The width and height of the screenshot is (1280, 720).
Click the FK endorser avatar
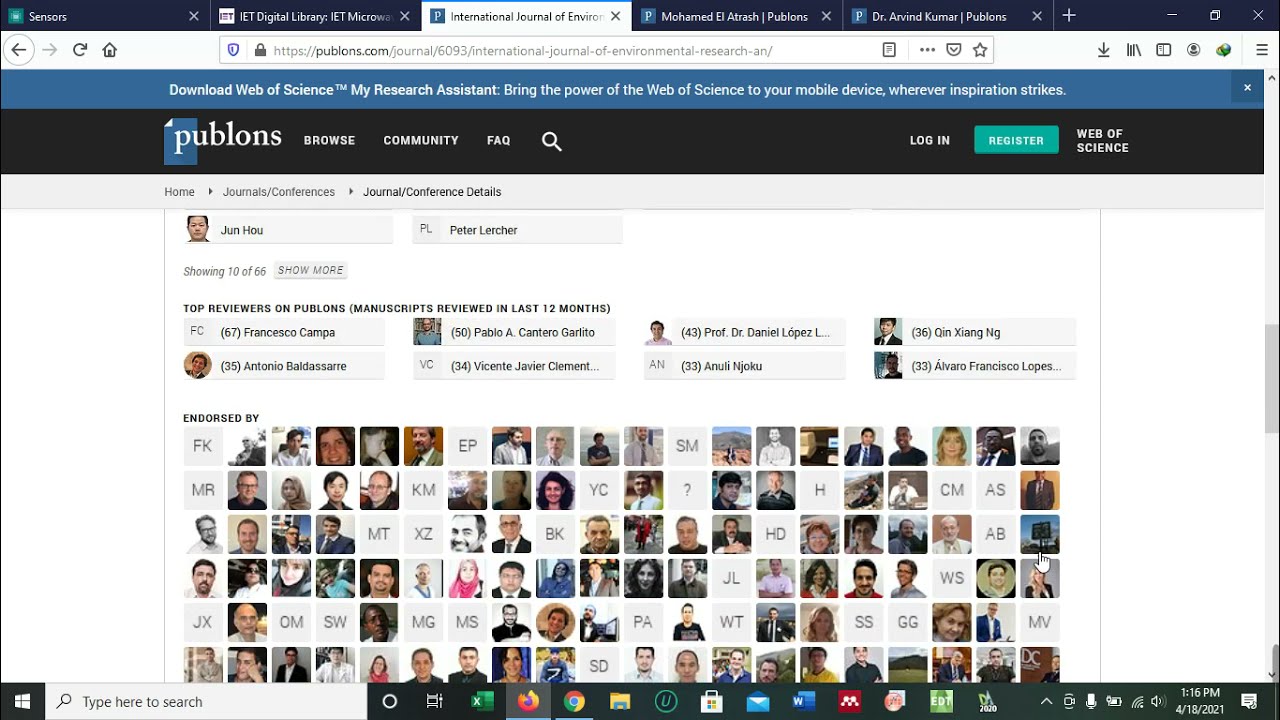pos(203,446)
